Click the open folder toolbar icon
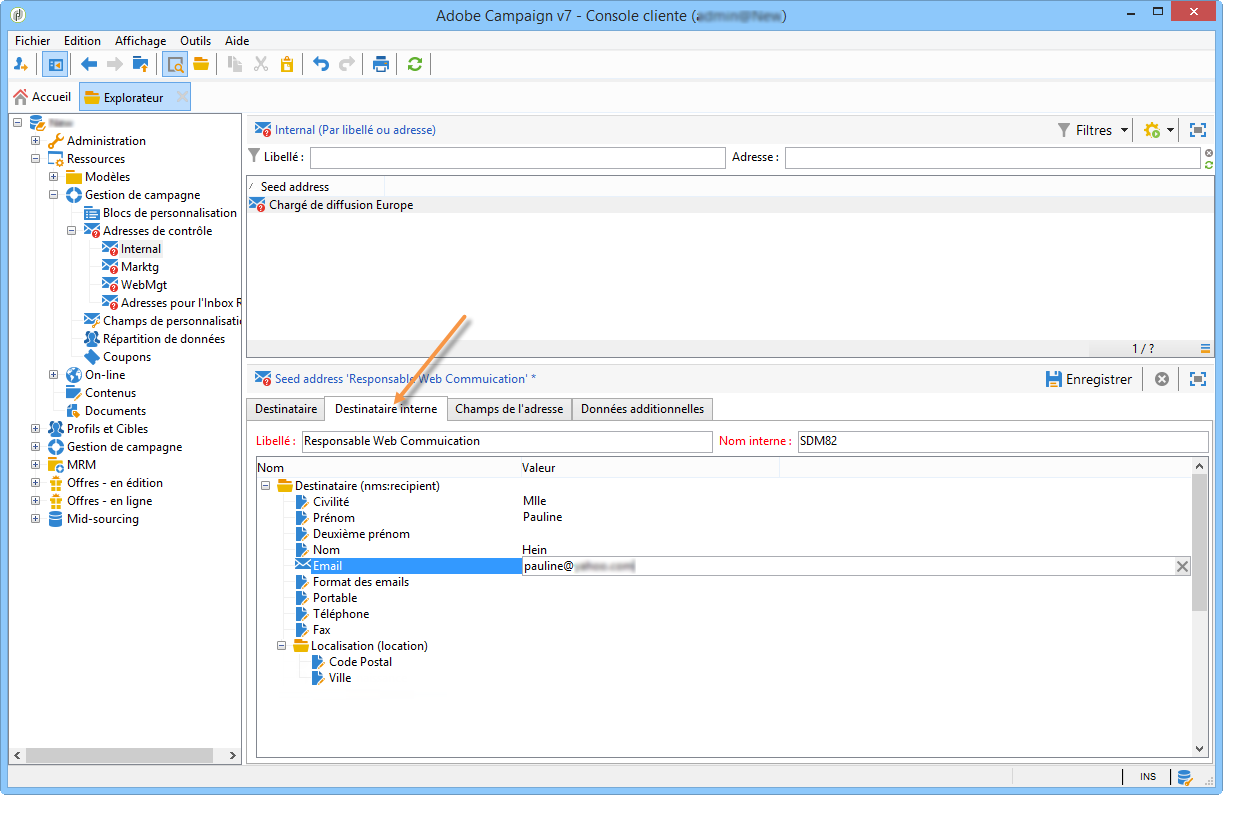This screenshot has height=813, width=1240. 201,64
